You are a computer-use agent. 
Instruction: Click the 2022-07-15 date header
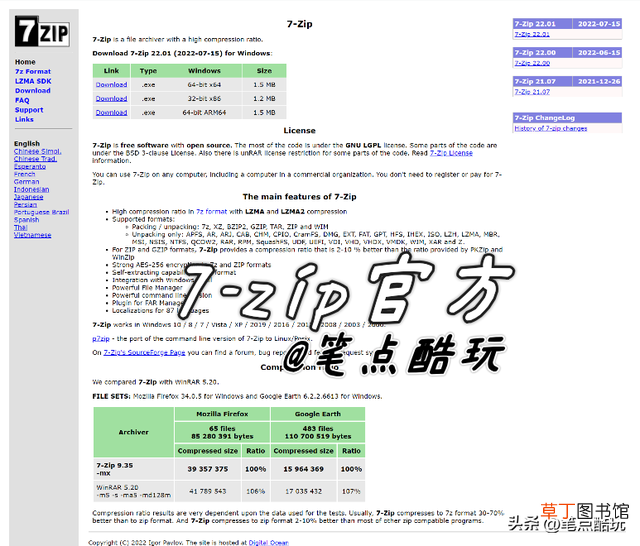(597, 24)
